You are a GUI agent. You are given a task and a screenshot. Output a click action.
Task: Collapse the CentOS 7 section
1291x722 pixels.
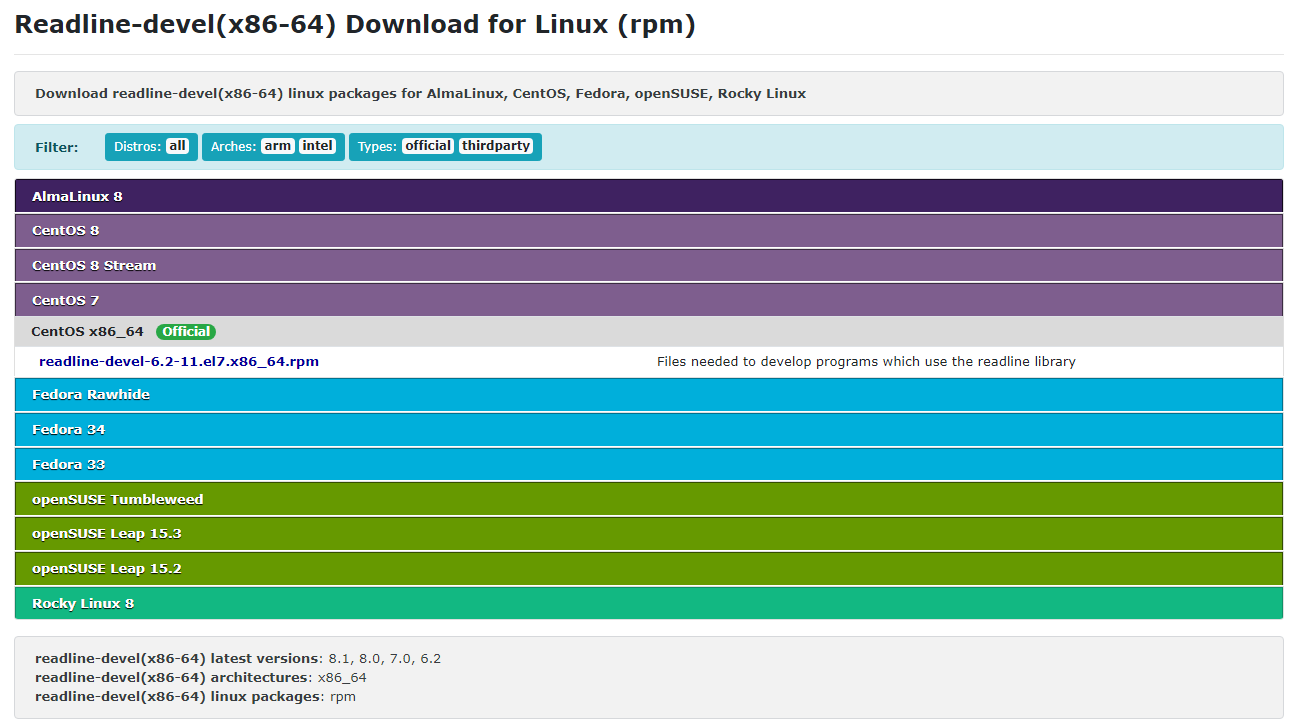click(66, 300)
